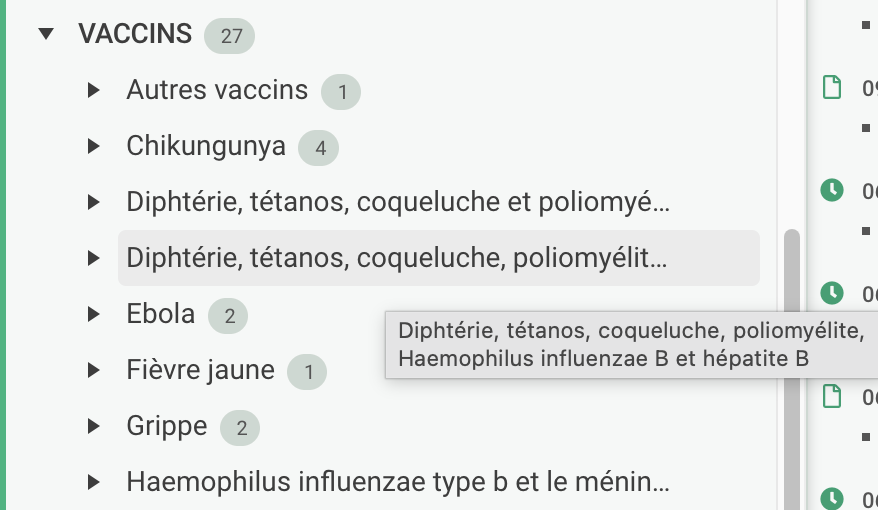Select Diphtérie, tétanos, coqueluche et poliomyé… item
This screenshot has width=878, height=510.
[x=397, y=203]
